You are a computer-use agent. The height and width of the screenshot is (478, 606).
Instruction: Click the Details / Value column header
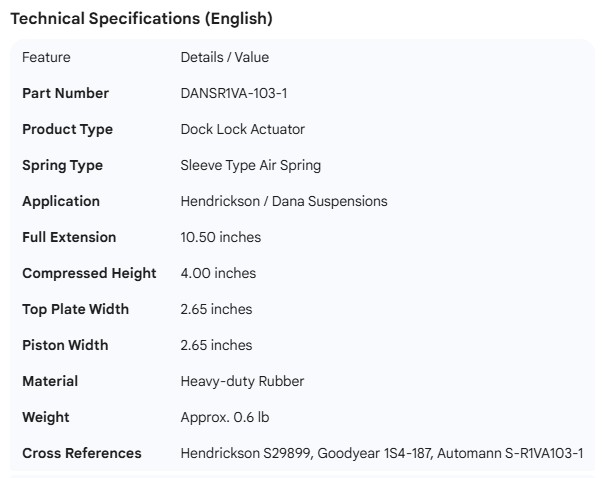tap(224, 57)
